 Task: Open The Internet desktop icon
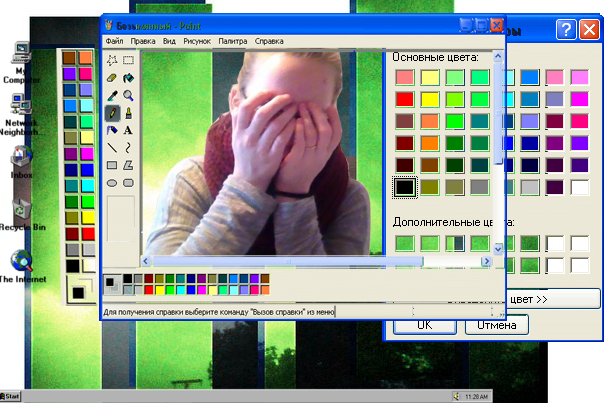(x=22, y=266)
